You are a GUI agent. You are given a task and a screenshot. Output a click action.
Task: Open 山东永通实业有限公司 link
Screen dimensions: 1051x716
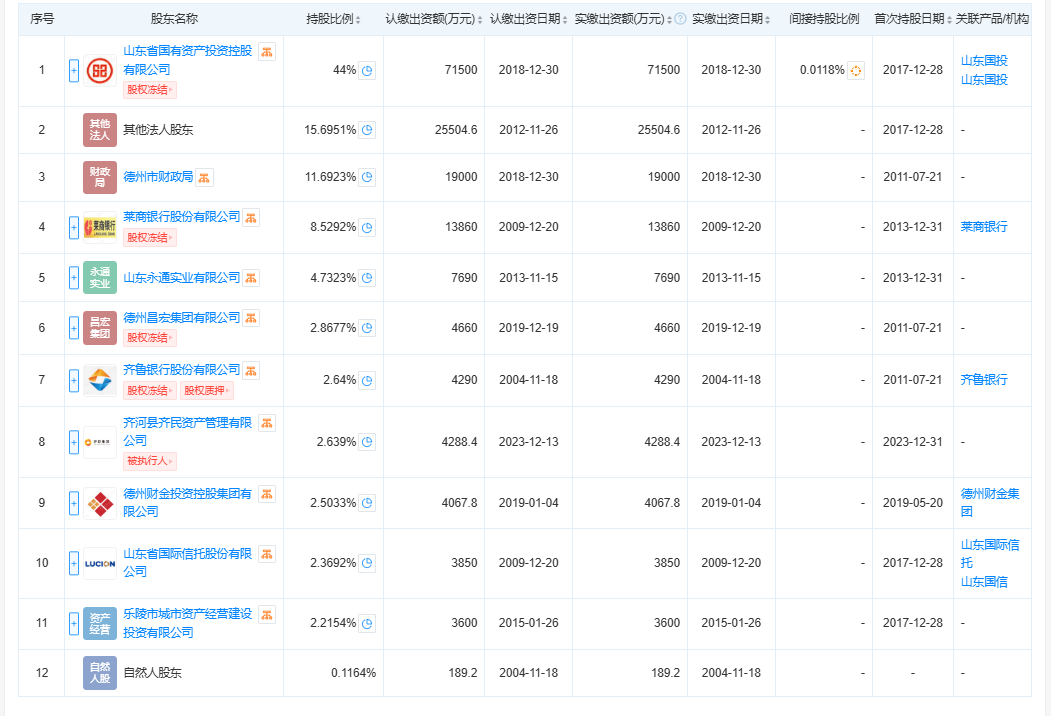pyautogui.click(x=182, y=278)
